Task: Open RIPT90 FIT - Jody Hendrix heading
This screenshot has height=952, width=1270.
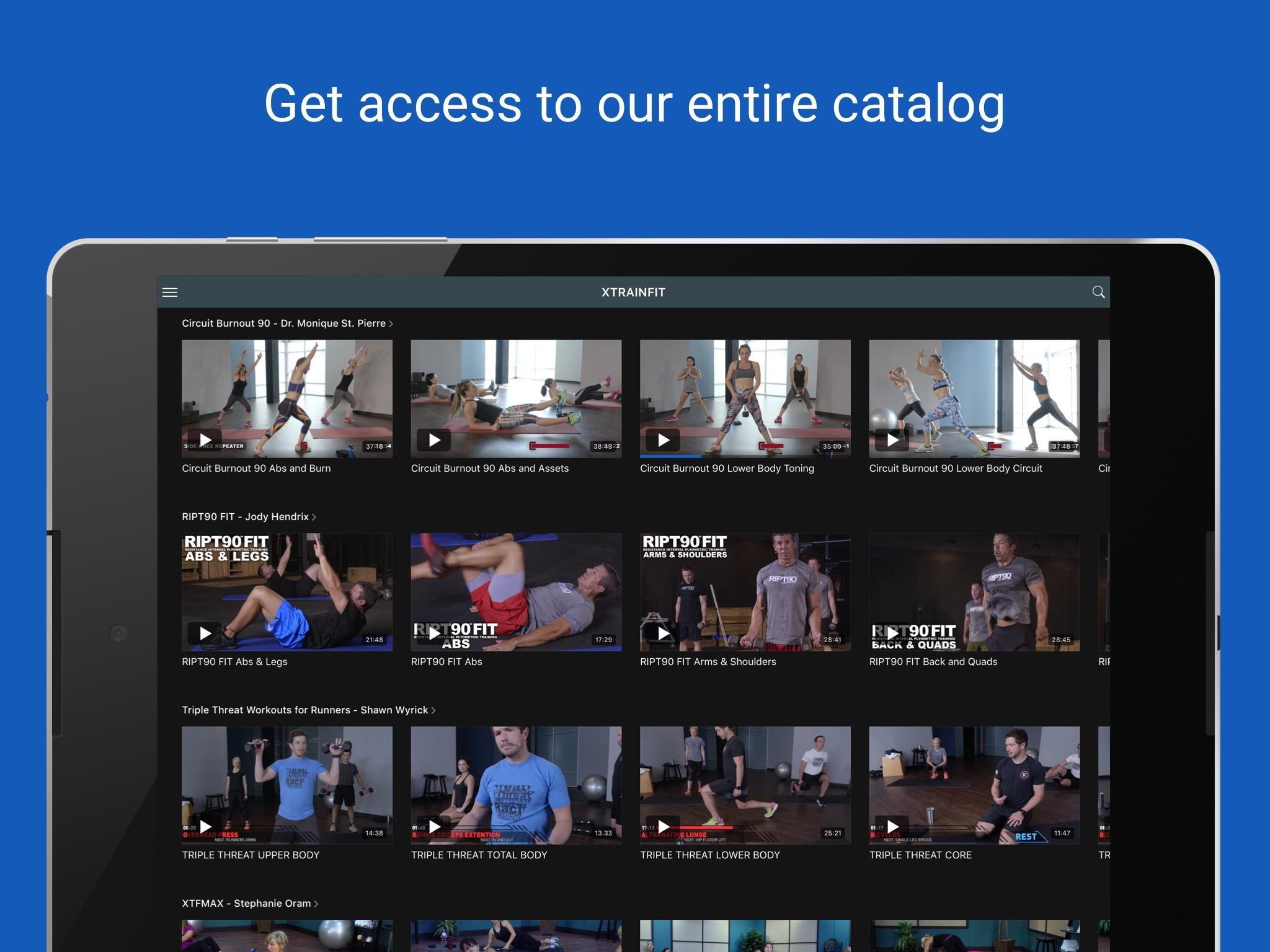Action: coord(245,517)
